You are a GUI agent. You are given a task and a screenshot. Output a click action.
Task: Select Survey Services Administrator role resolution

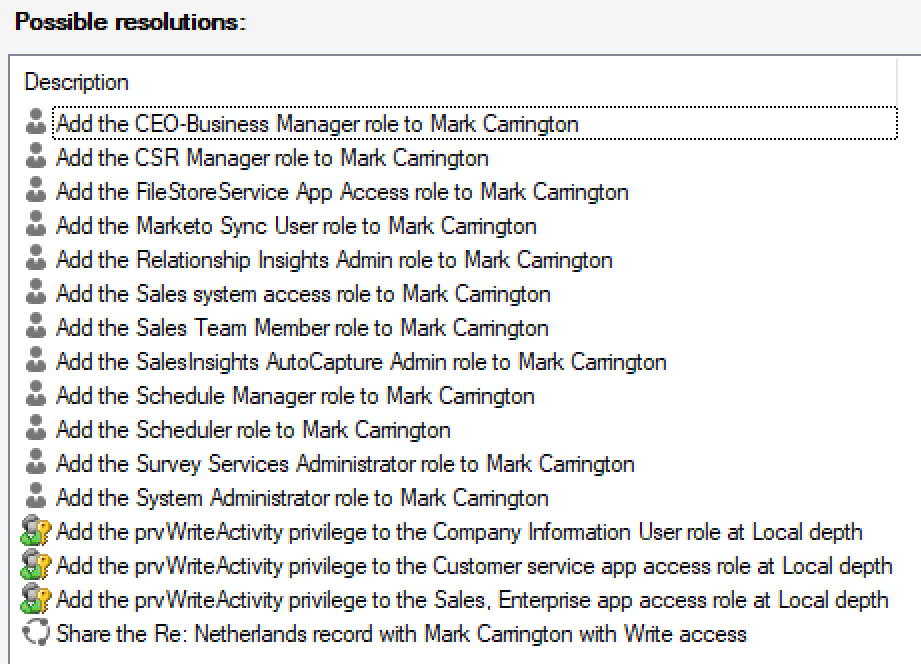345,464
